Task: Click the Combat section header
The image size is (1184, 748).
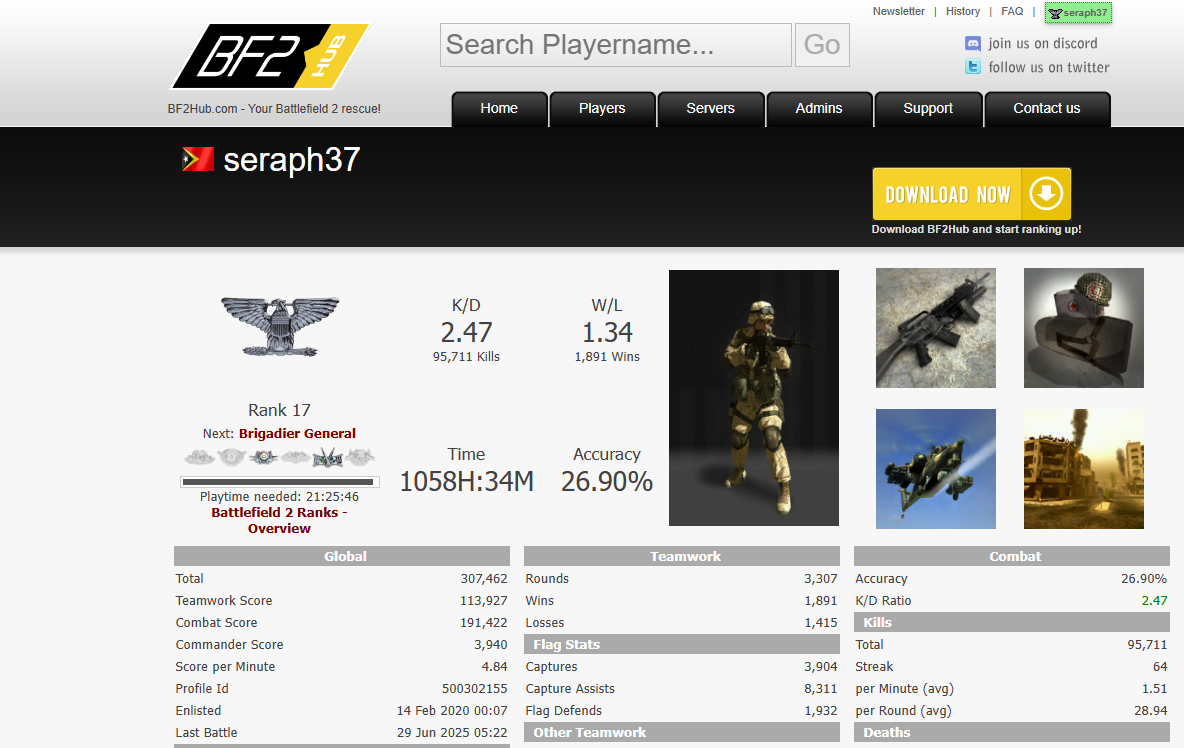Action: tap(1012, 556)
